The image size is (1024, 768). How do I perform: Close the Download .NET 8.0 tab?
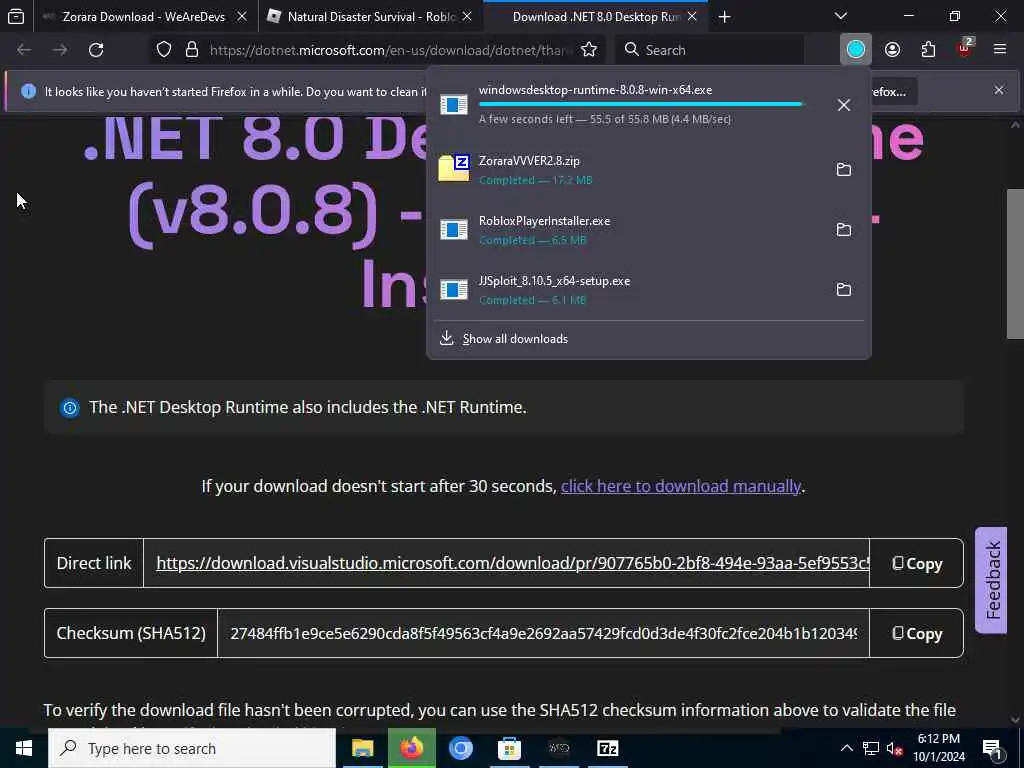pyautogui.click(x=692, y=16)
